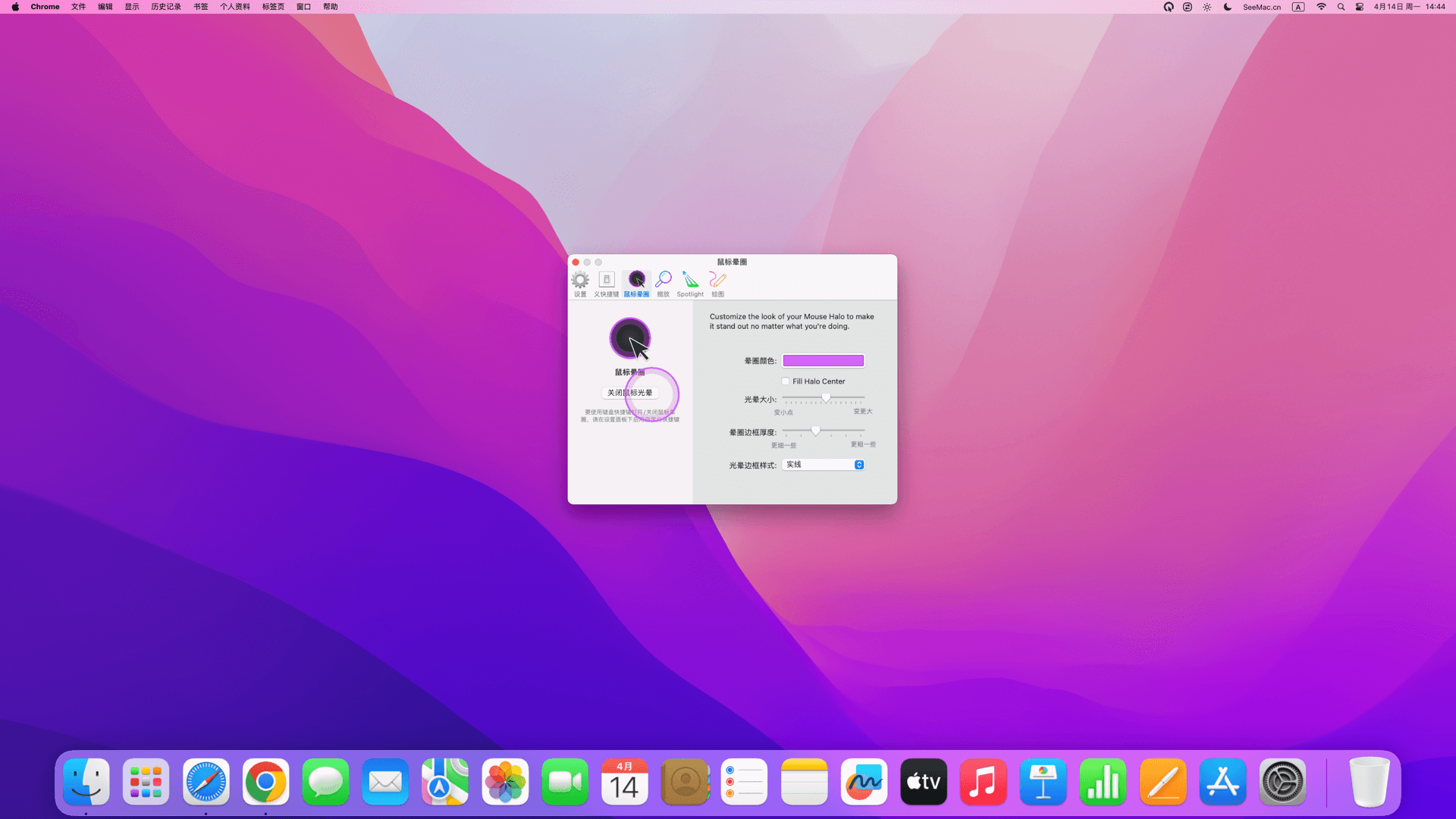Open the 书签 menu in menu bar
The image size is (1456, 819).
200,7
